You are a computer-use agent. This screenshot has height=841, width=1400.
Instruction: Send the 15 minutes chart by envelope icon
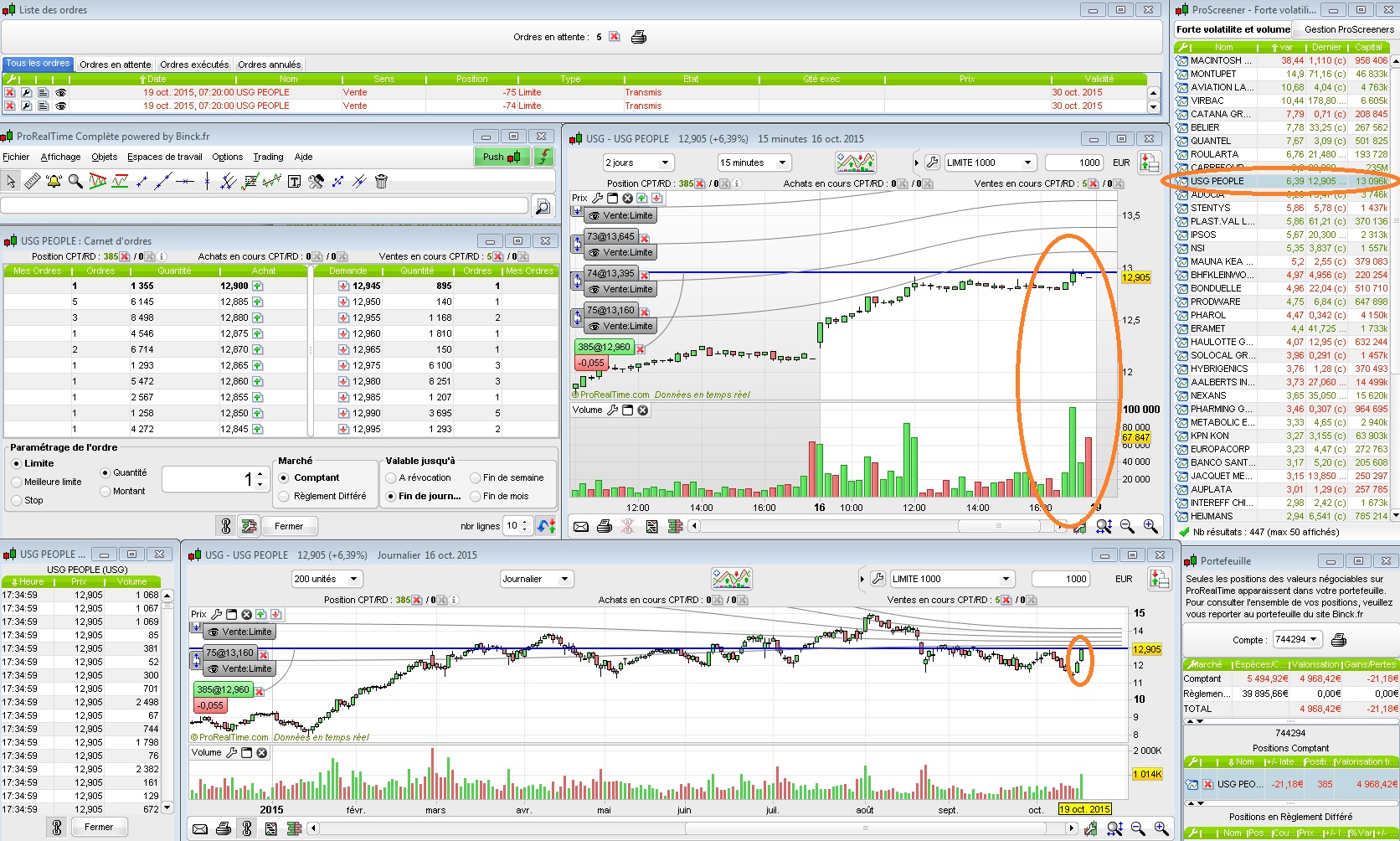580,526
